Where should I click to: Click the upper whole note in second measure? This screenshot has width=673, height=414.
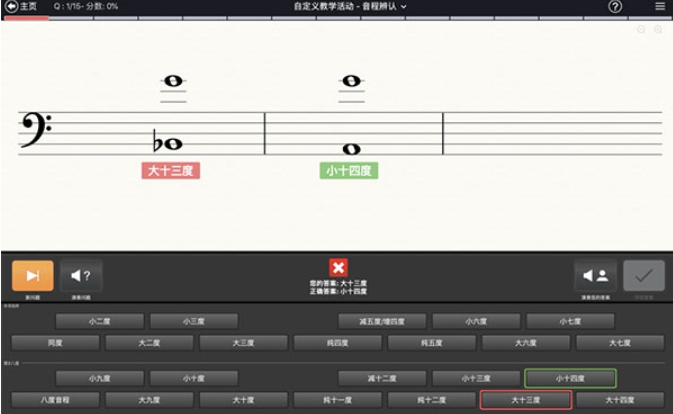[x=352, y=81]
